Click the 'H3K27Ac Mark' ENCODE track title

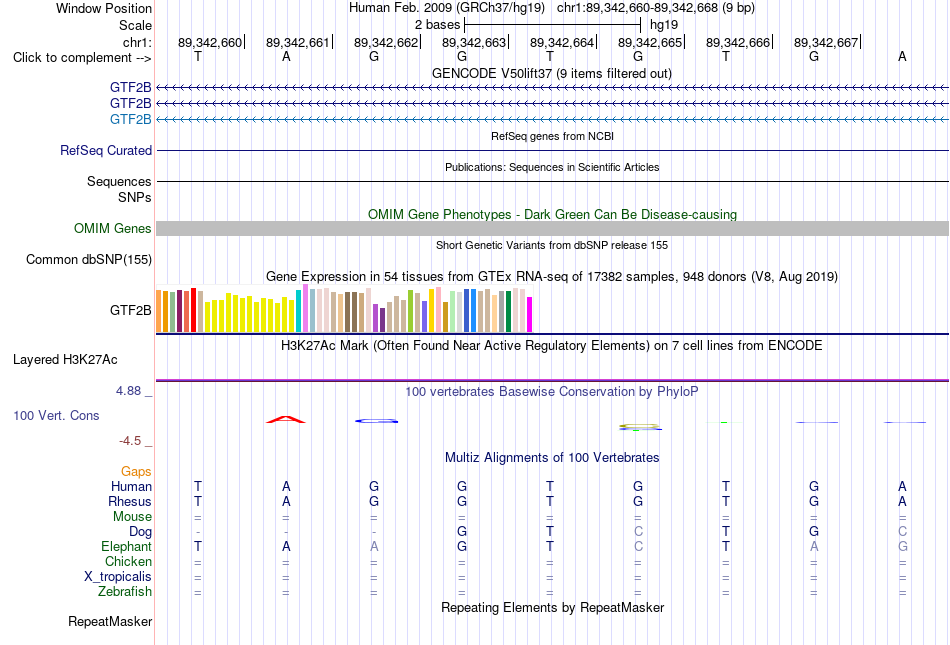[x=552, y=346]
